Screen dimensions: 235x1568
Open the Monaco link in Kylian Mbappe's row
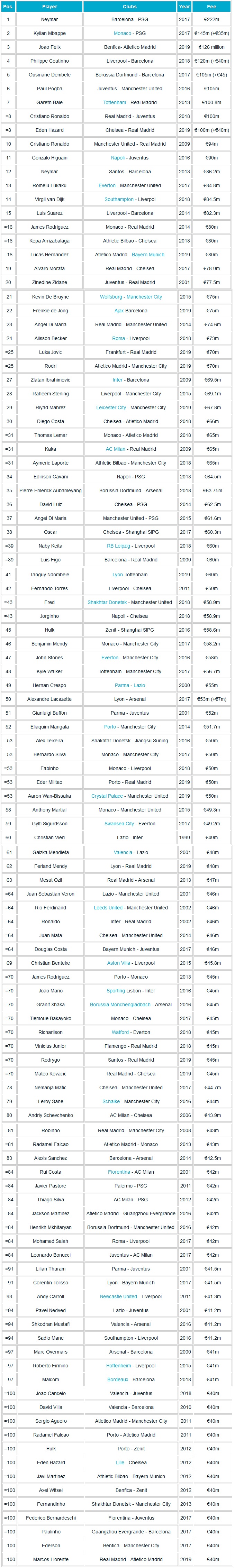(x=122, y=34)
